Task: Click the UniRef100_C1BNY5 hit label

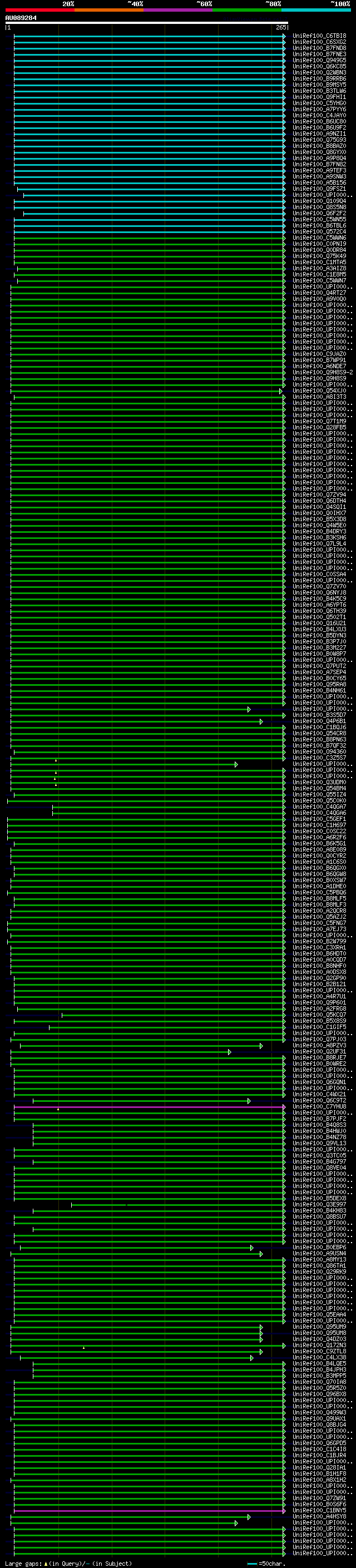Action: click(319, 1510)
